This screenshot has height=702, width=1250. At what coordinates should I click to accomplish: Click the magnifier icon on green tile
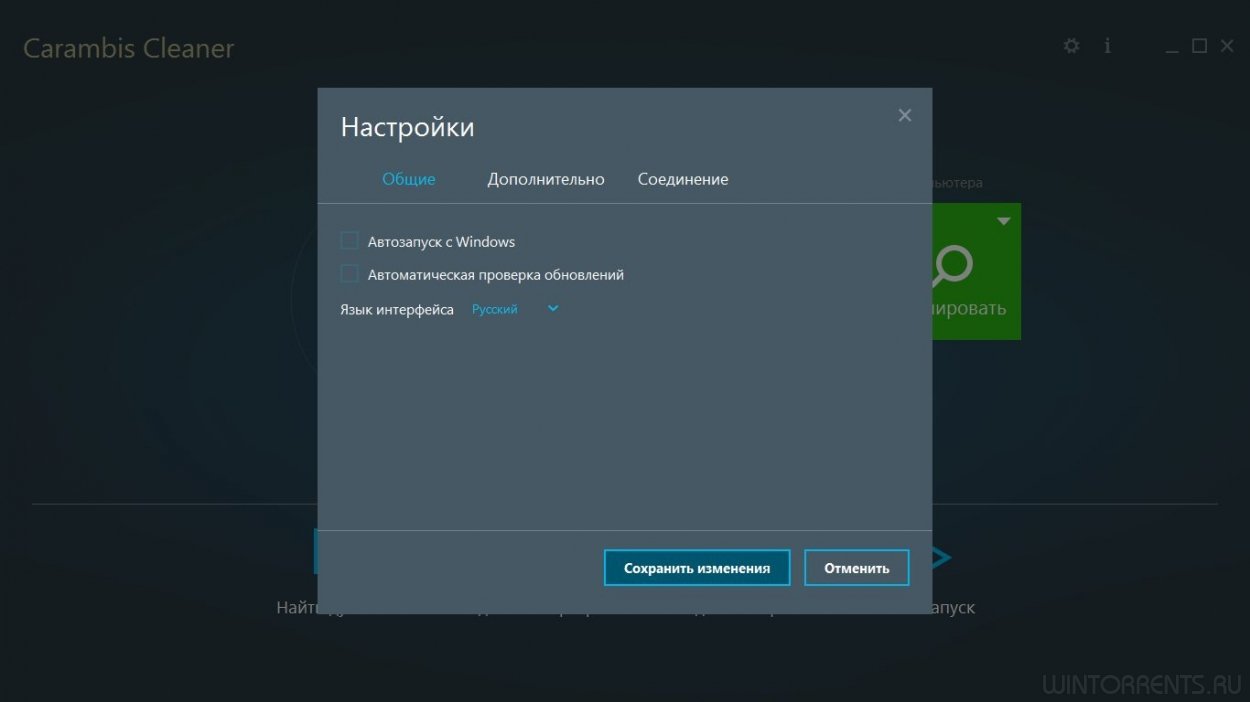pos(952,263)
